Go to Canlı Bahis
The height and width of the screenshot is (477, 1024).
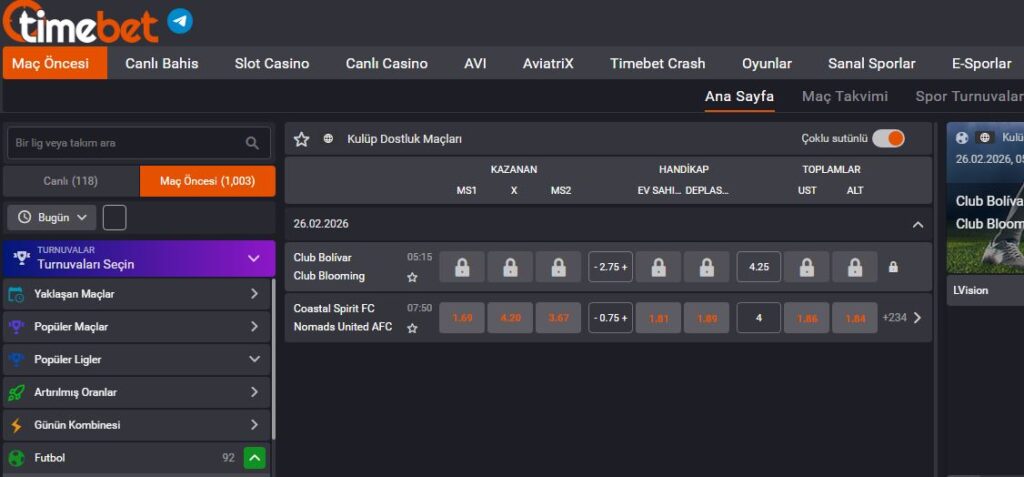pos(161,63)
